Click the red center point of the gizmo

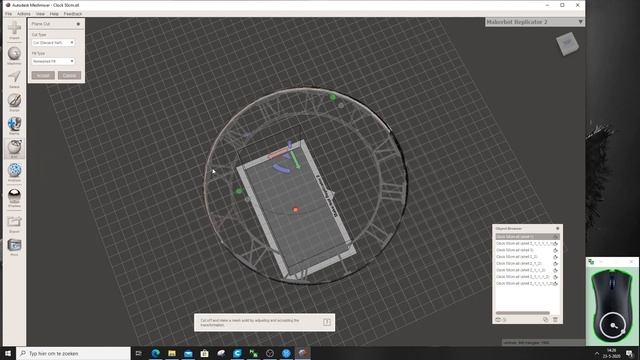point(296,210)
